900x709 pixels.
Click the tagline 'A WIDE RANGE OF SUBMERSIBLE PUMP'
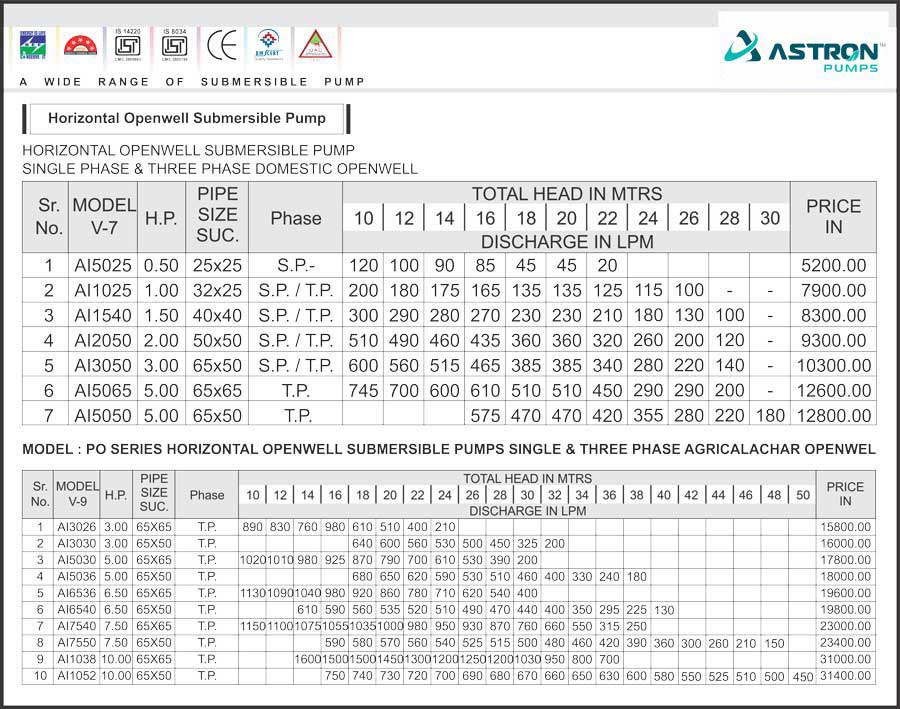192,82
